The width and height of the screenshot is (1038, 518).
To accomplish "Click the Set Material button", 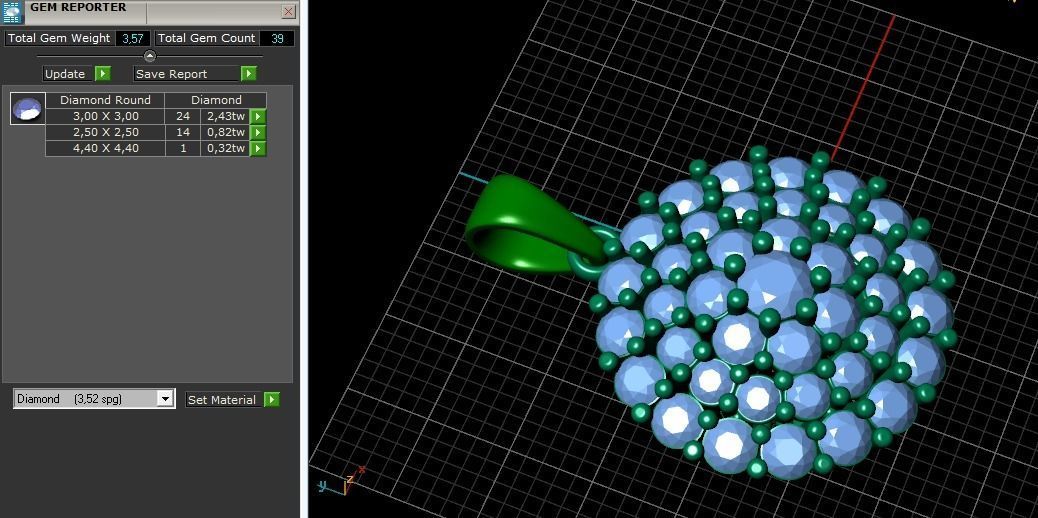I will coord(224,399).
